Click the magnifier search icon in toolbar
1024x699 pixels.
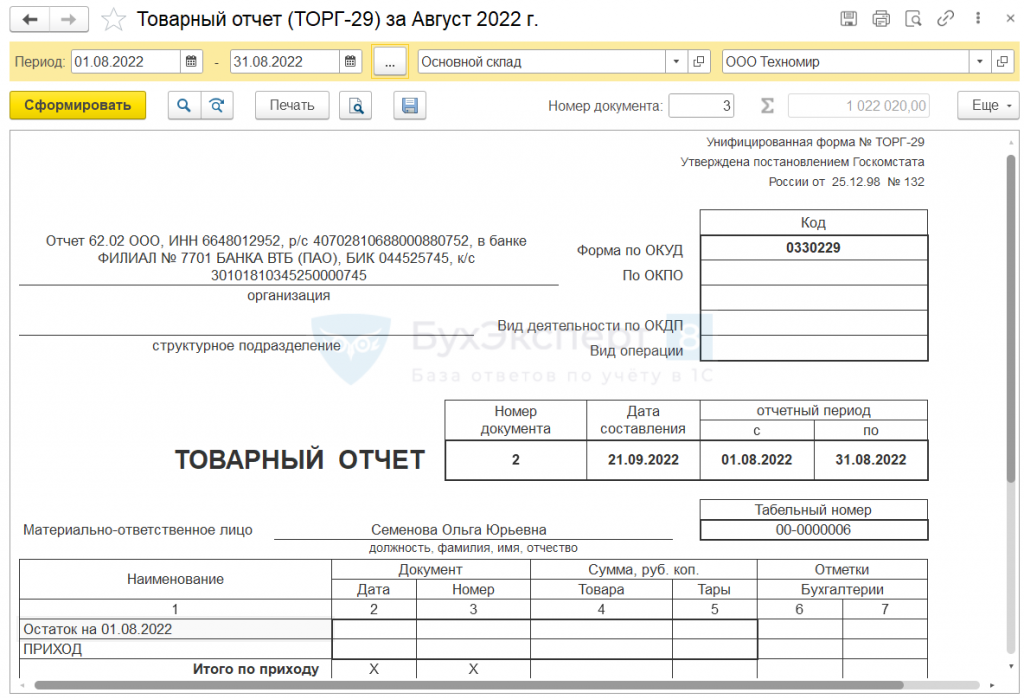[184, 105]
